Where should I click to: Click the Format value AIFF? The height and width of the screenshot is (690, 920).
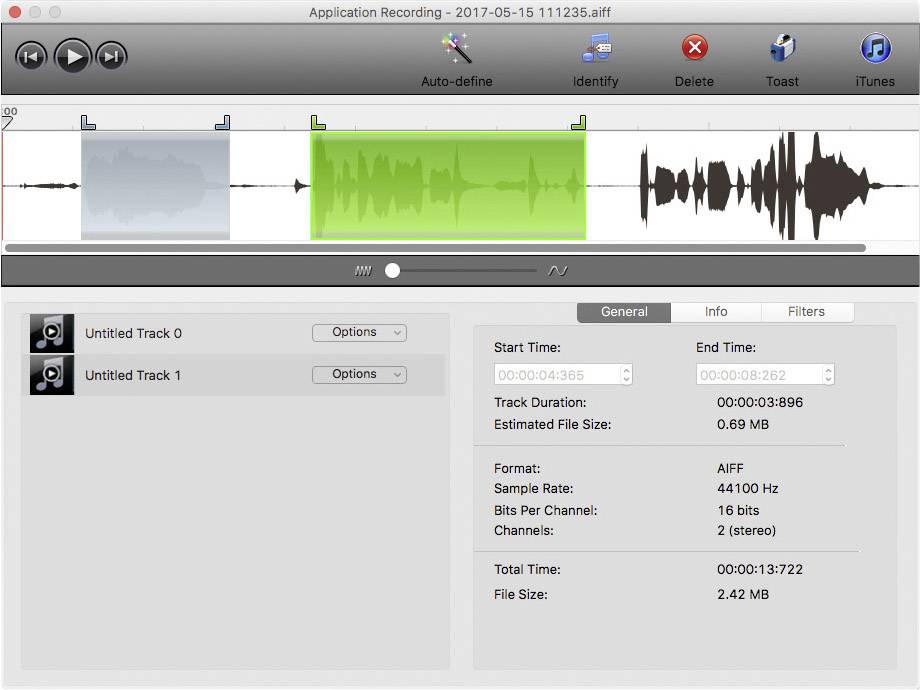pos(730,469)
